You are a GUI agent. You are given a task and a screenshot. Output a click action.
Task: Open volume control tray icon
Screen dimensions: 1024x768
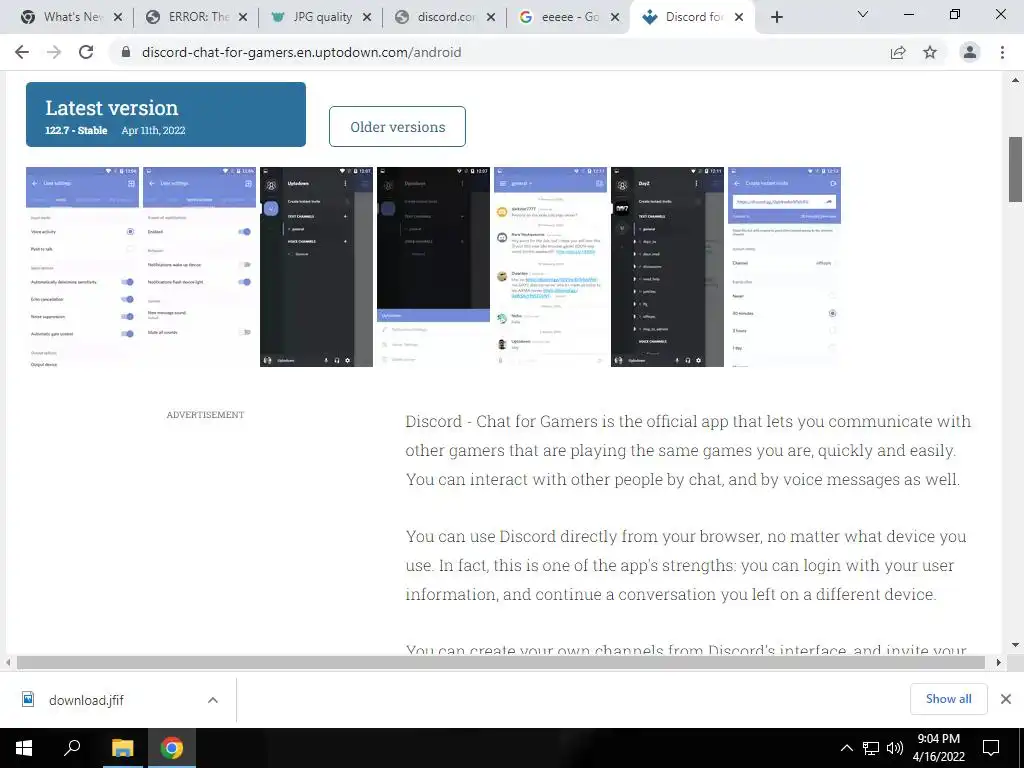895,748
